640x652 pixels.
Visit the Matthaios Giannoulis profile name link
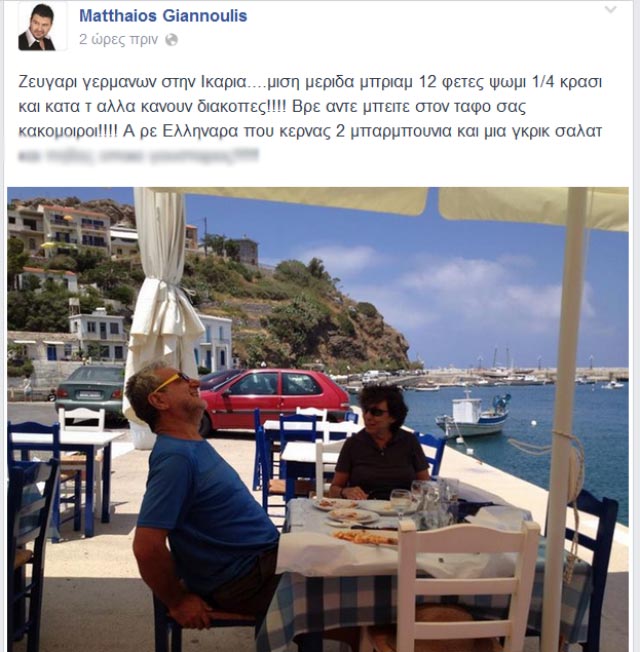click(163, 16)
